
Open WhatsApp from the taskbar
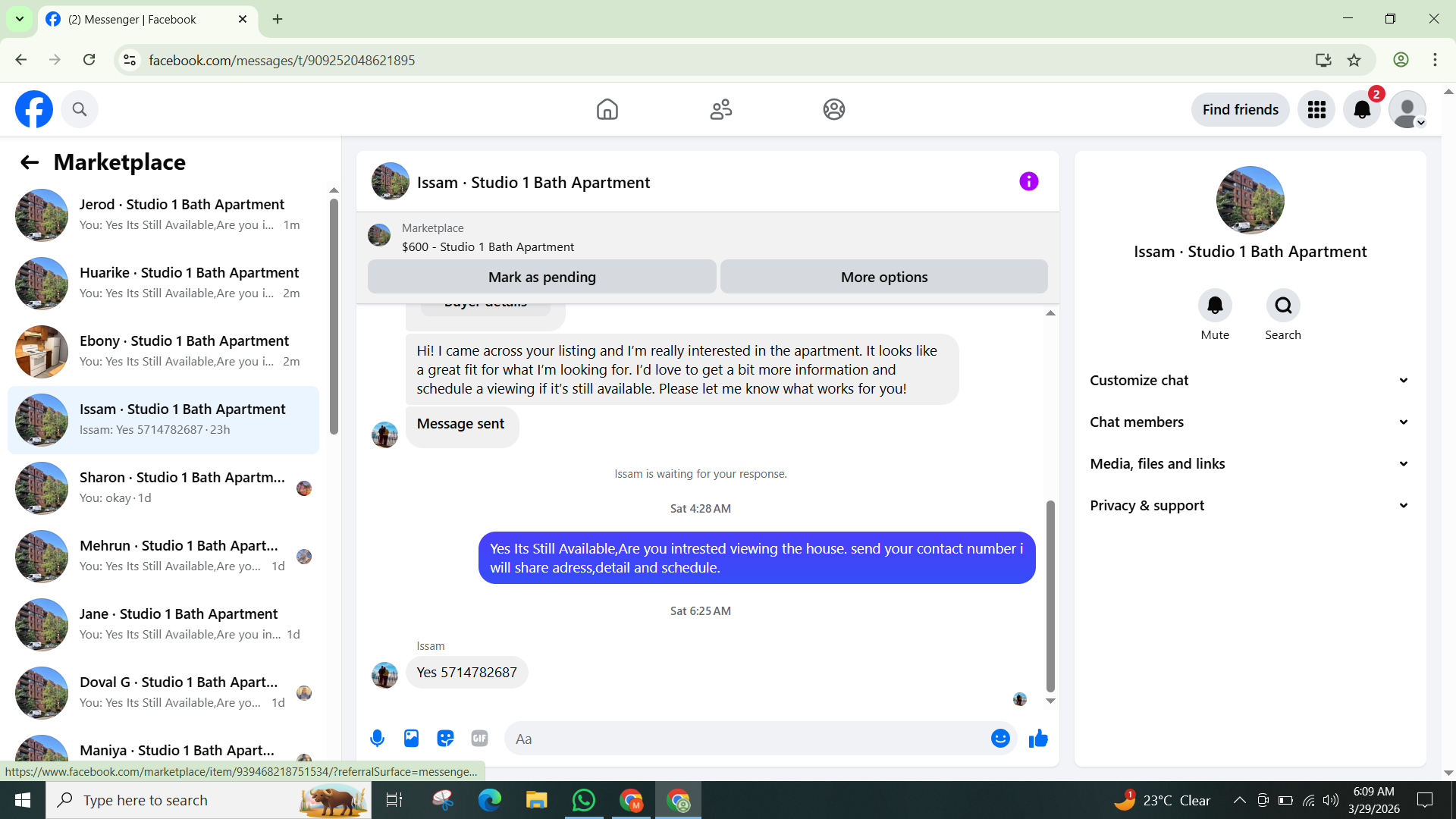click(584, 800)
